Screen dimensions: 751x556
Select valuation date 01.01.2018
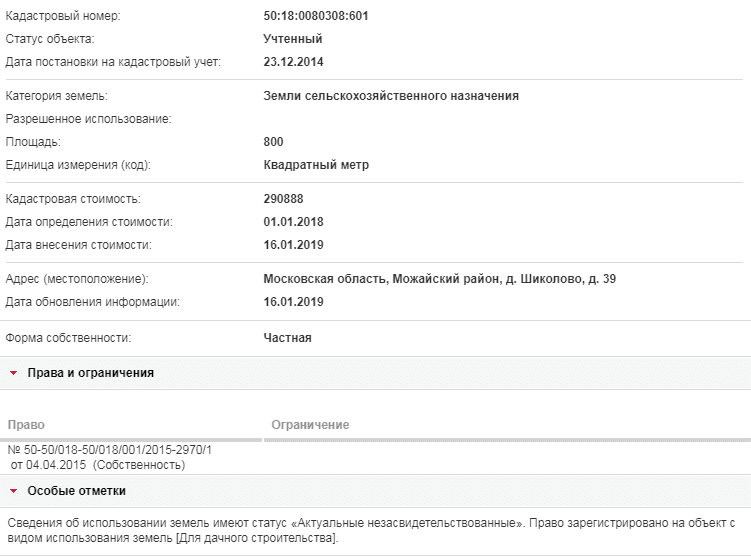point(293,222)
